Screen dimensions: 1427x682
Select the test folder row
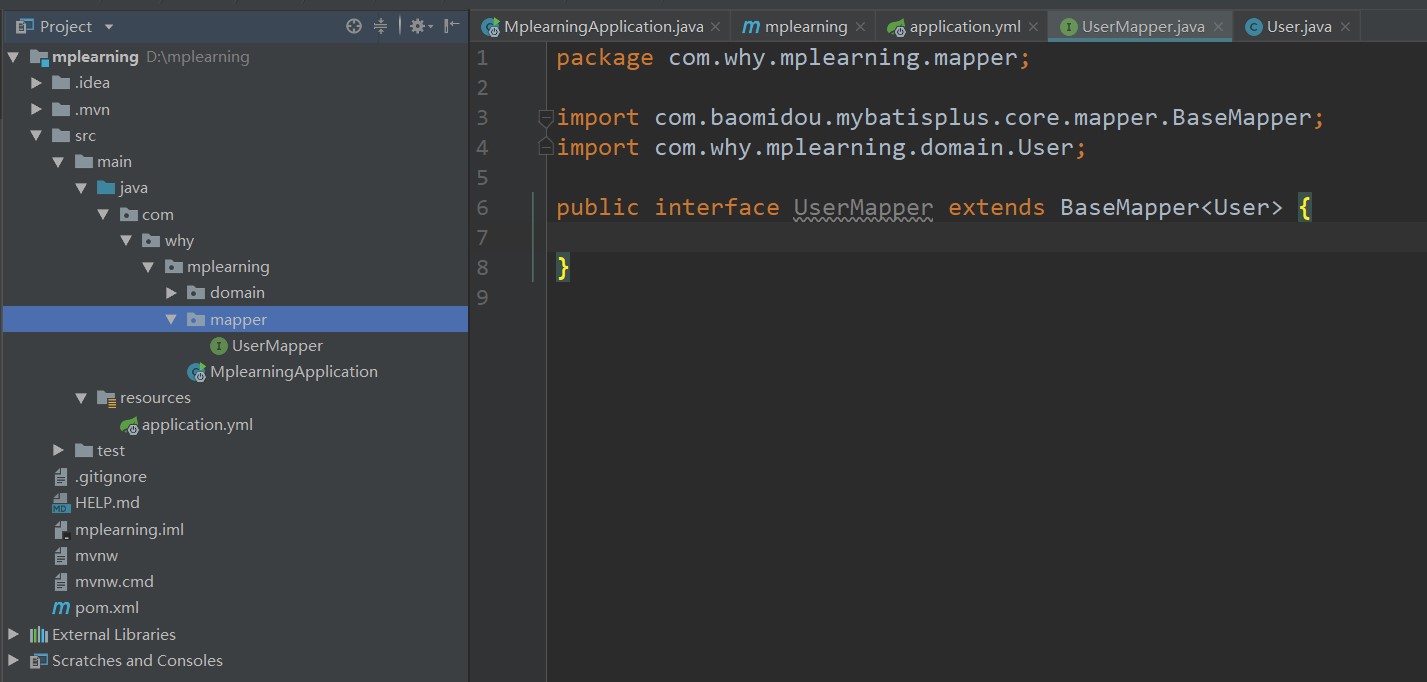[235, 450]
